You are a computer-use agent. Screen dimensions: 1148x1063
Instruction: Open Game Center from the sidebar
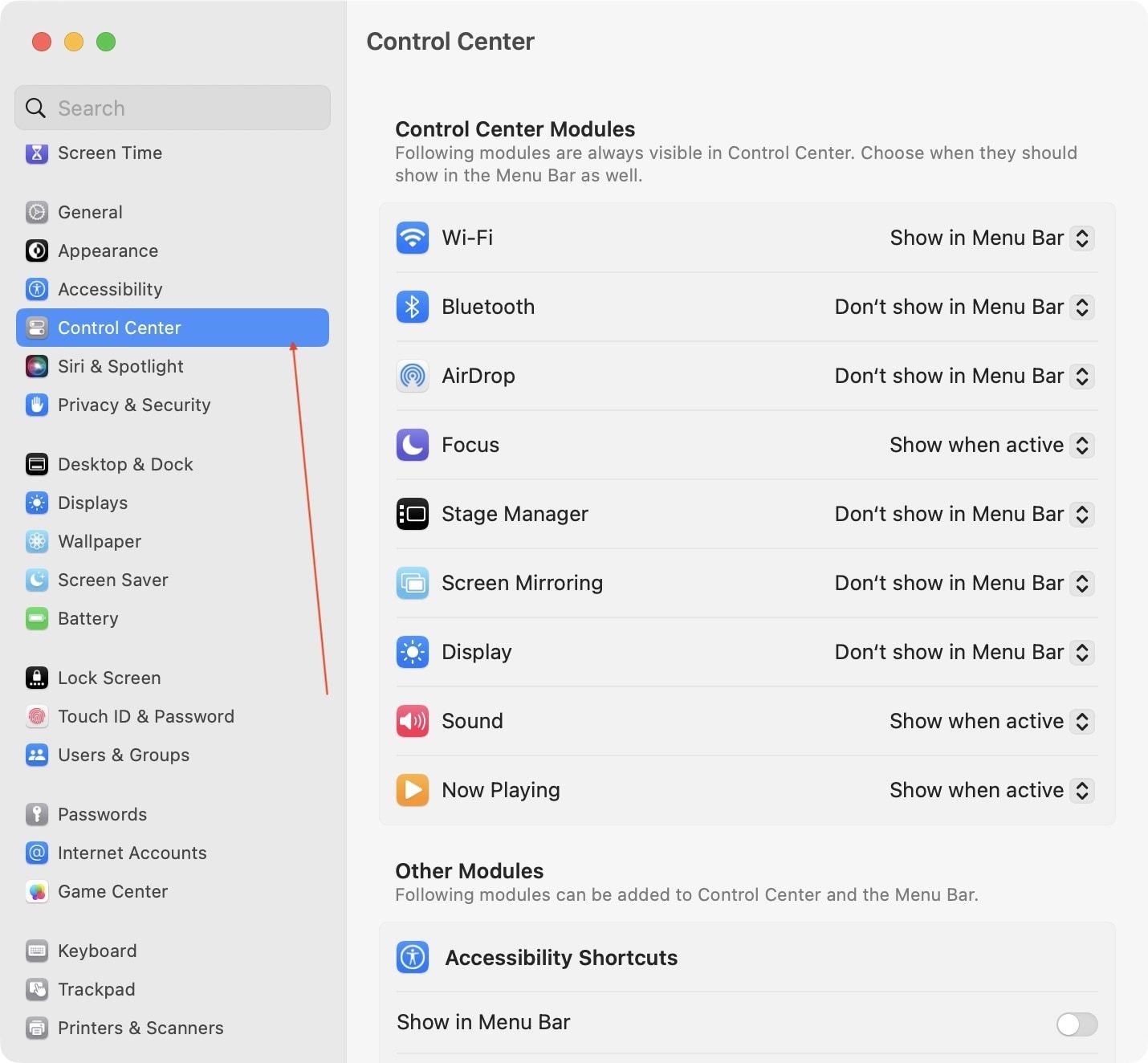112,891
